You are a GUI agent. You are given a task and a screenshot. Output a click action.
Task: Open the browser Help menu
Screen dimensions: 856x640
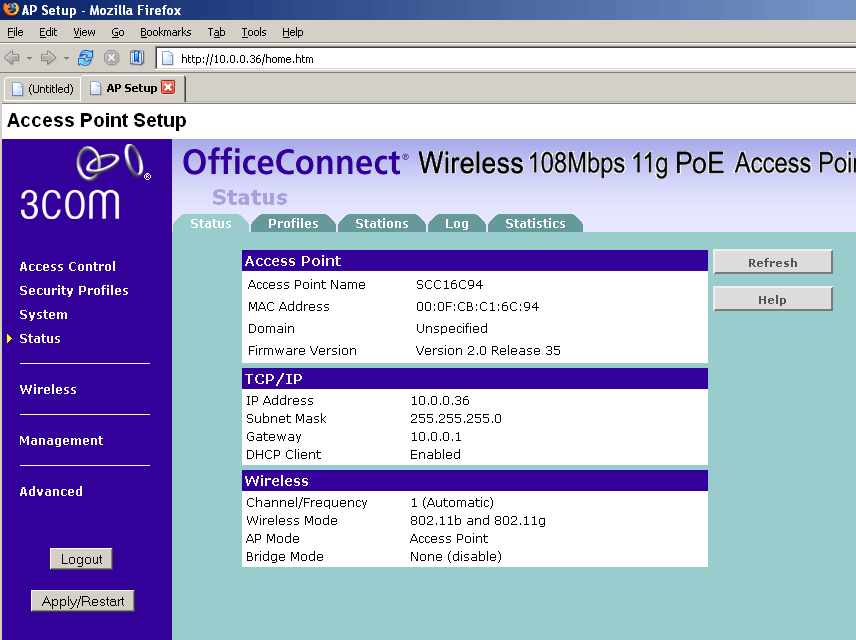(293, 32)
